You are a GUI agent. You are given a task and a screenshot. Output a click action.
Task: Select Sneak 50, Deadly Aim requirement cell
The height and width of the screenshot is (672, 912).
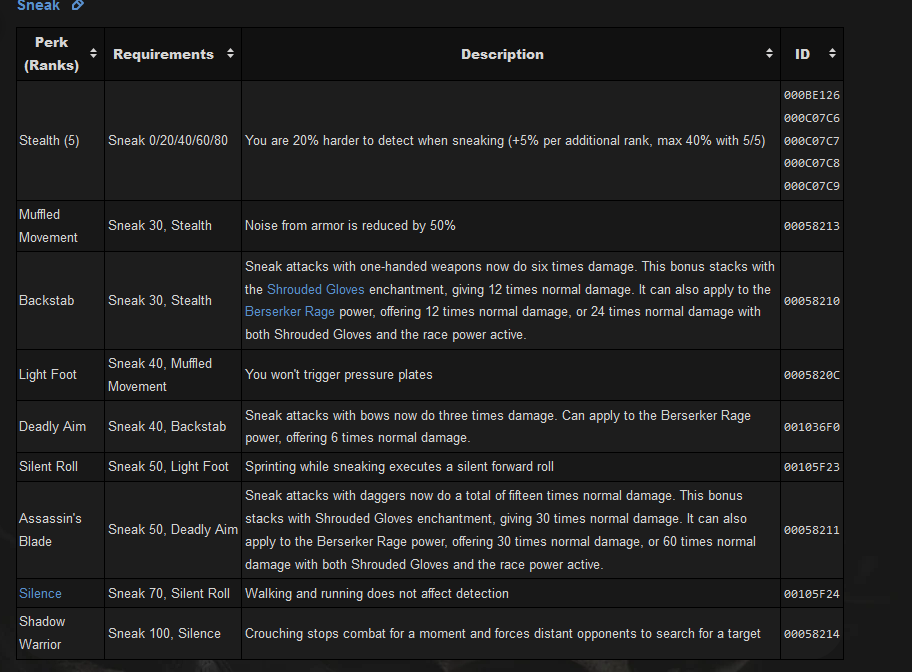point(173,530)
